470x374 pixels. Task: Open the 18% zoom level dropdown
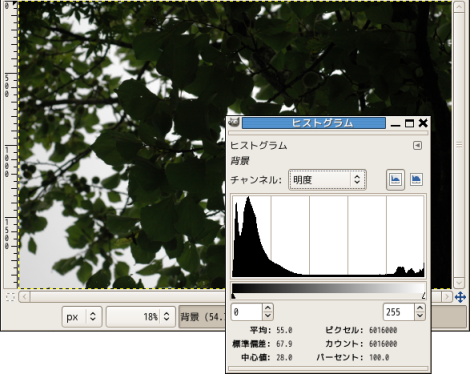[x=141, y=317]
